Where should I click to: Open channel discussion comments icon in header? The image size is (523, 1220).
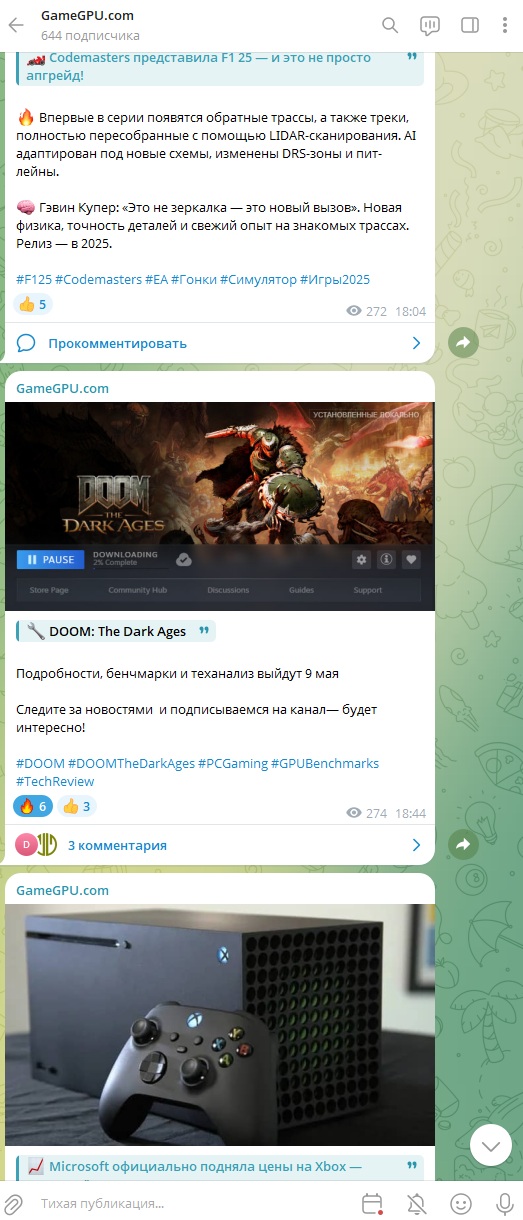coord(430,25)
